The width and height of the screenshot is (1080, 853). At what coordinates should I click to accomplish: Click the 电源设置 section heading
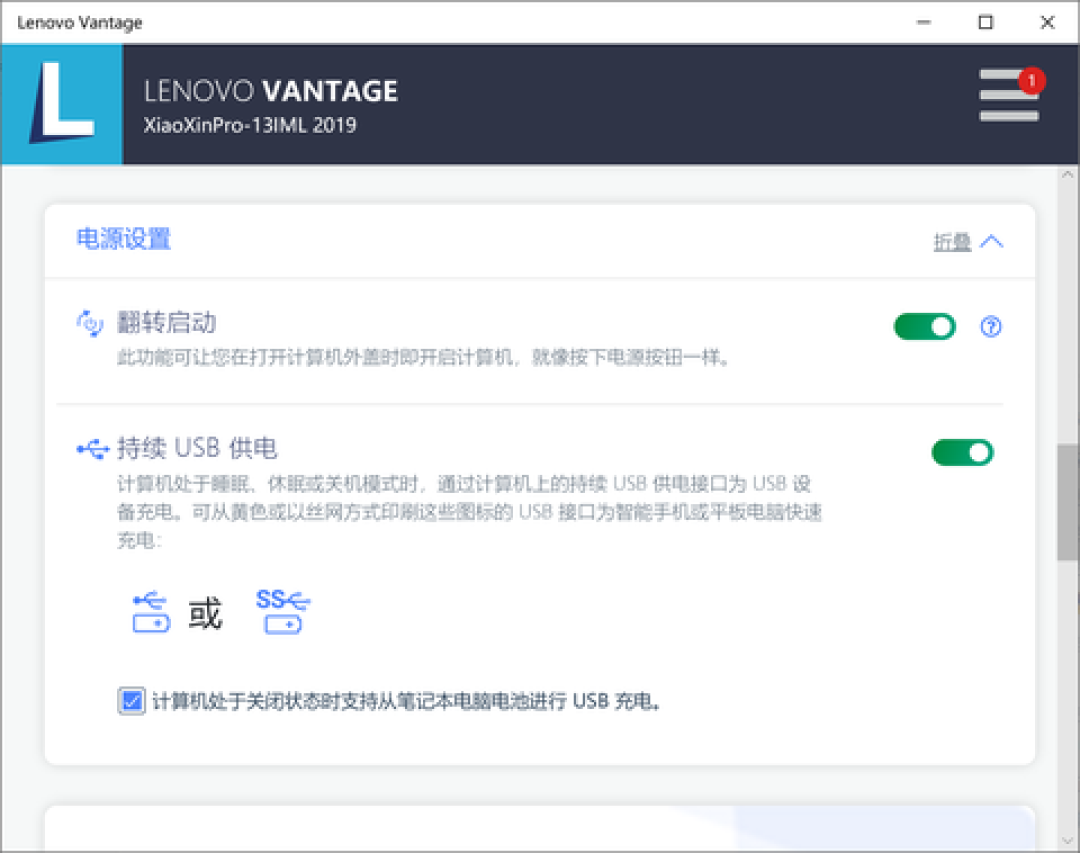[123, 239]
